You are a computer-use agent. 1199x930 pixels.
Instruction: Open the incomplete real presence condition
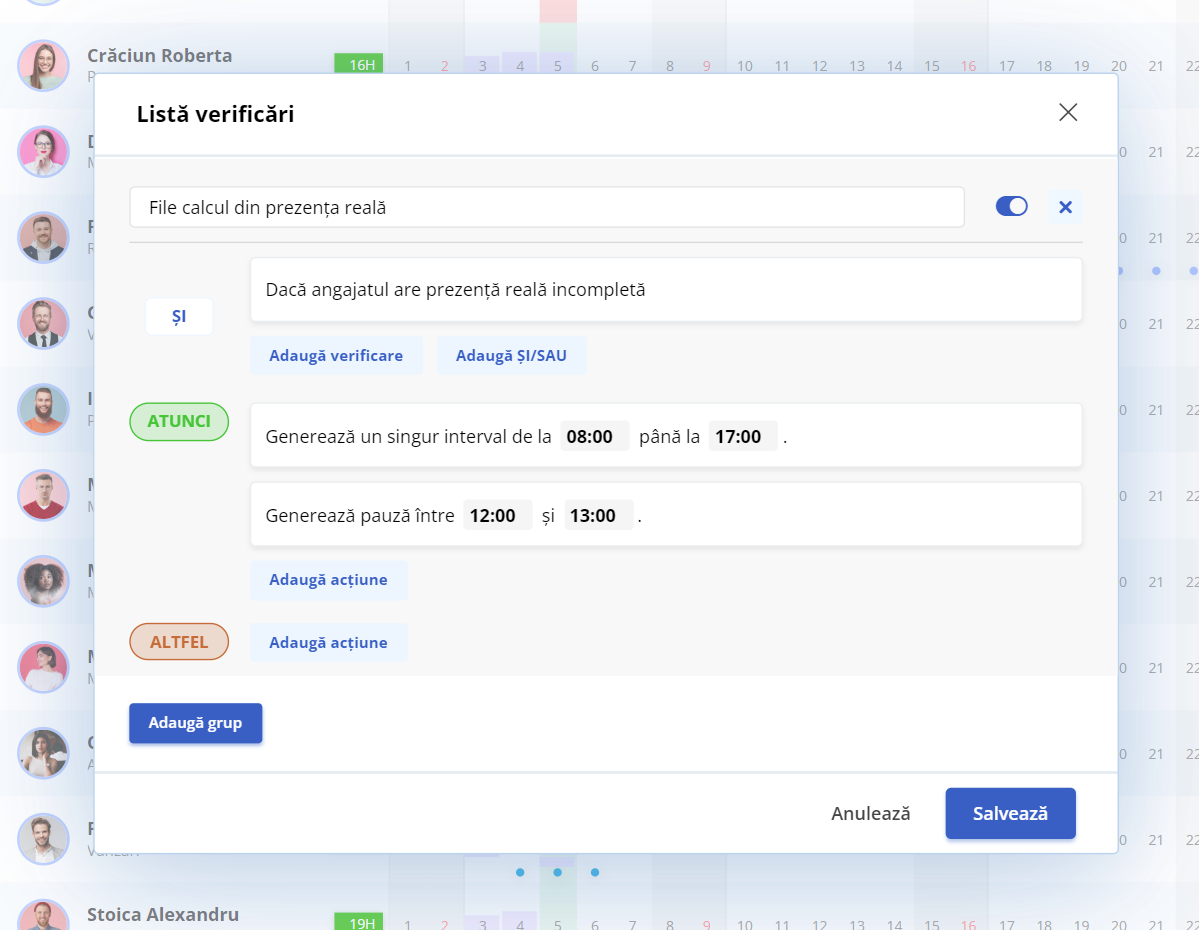tap(665, 290)
